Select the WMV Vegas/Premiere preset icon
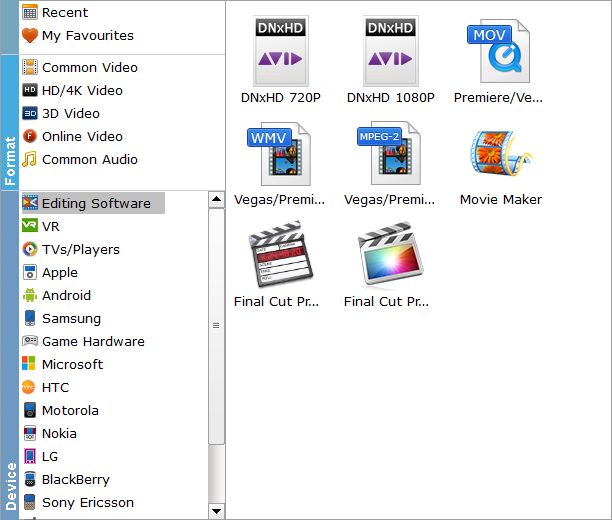 point(282,153)
